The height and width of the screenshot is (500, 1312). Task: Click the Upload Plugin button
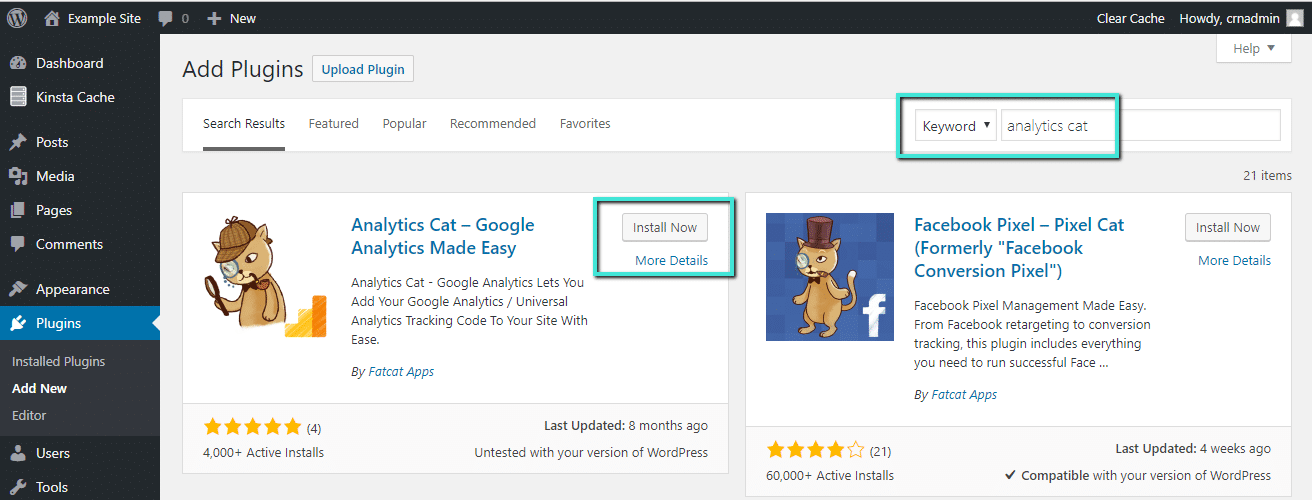pos(363,69)
